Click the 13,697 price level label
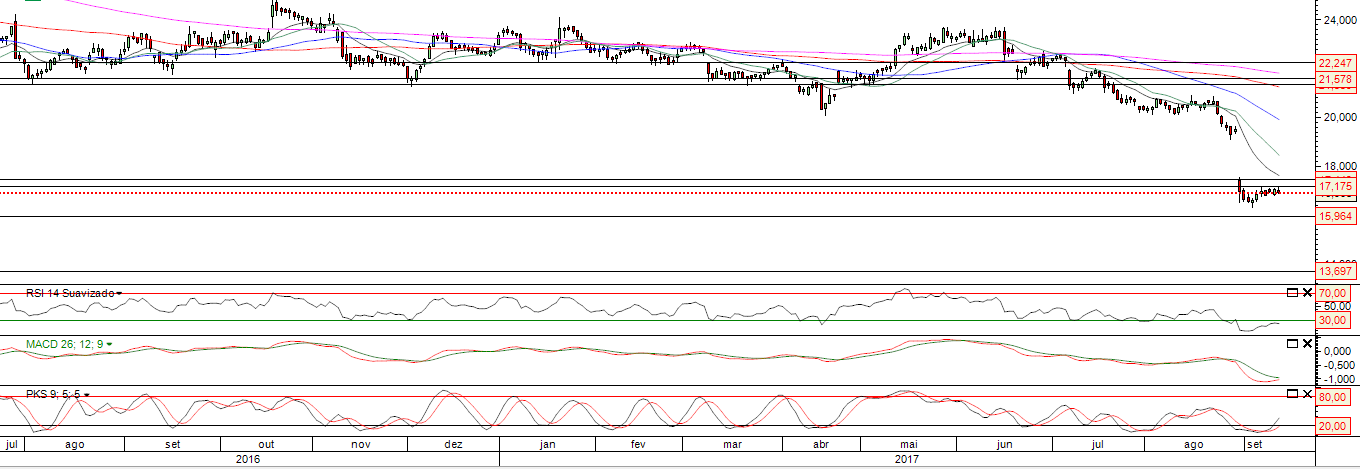 coord(1336,271)
